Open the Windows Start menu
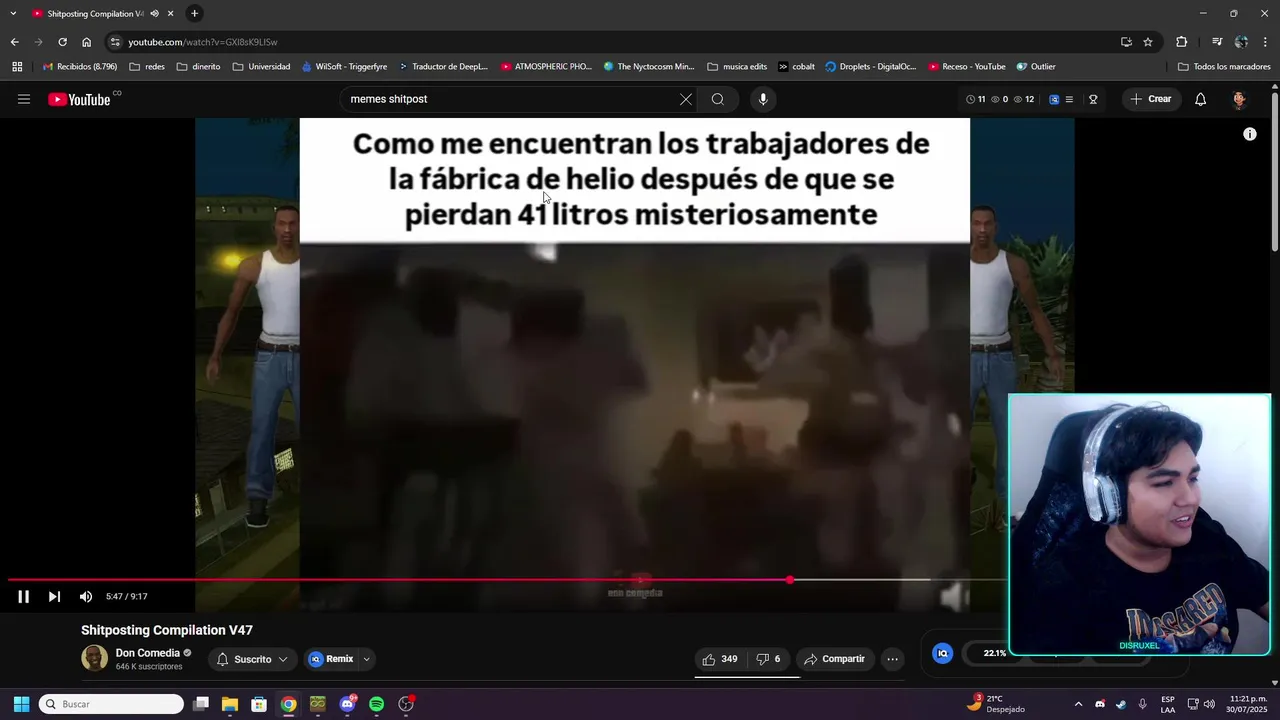 point(21,704)
